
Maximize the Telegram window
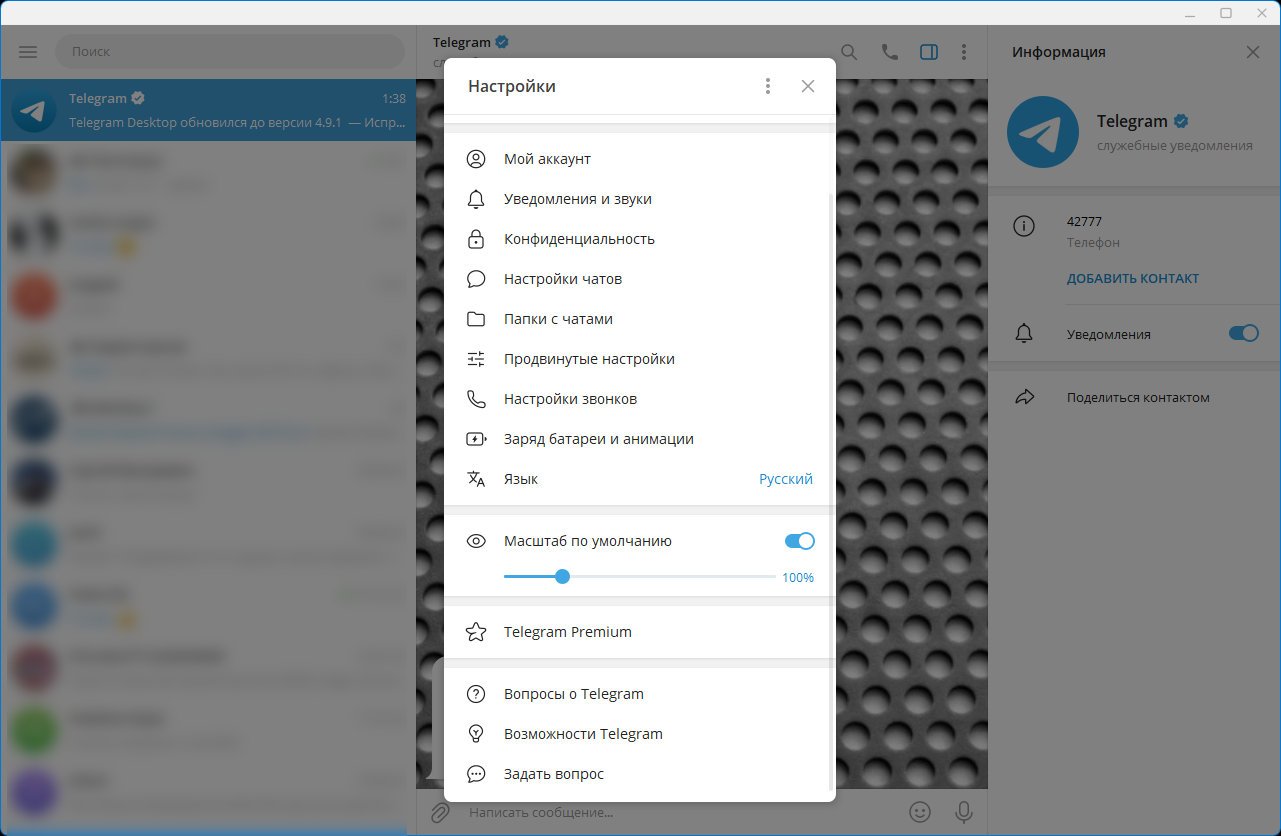1225,13
